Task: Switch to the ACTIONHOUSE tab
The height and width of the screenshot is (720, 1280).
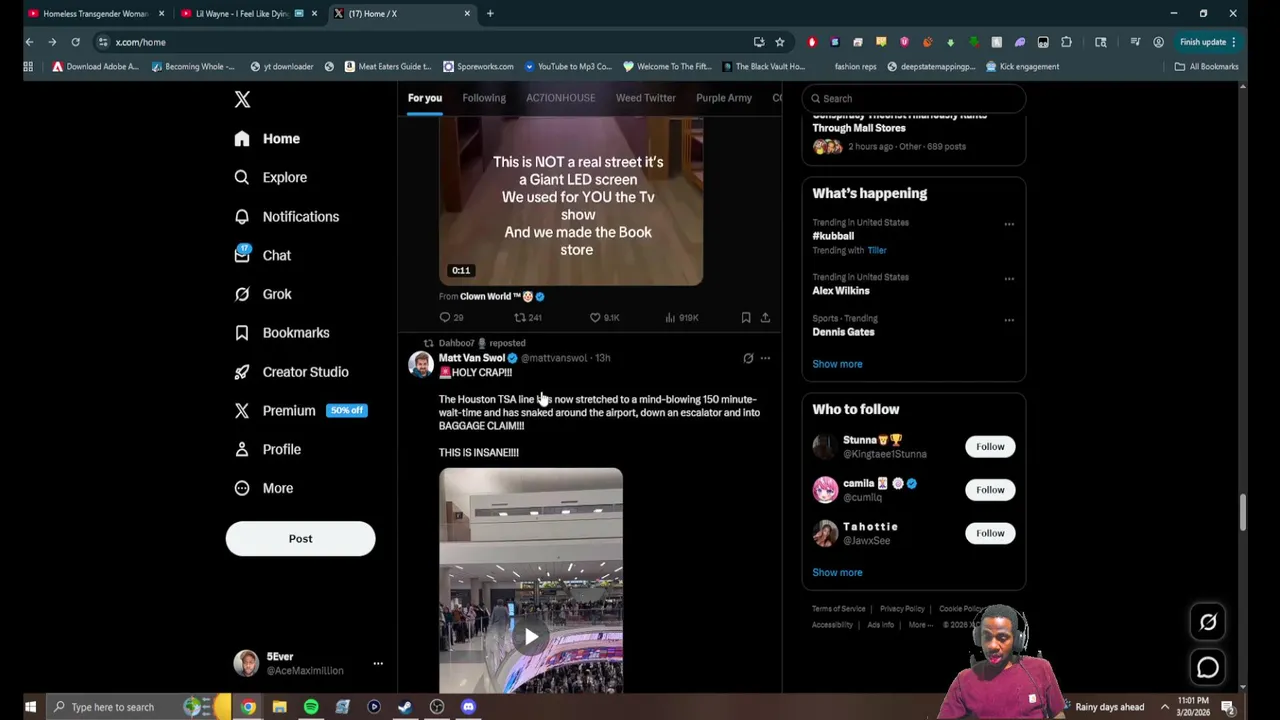Action: [560, 98]
